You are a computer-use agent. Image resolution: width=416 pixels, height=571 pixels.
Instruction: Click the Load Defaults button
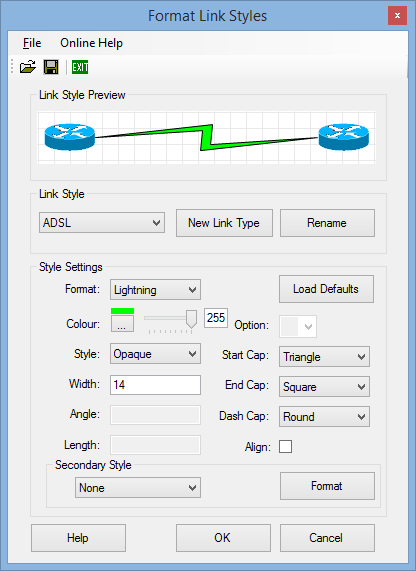[326, 289]
